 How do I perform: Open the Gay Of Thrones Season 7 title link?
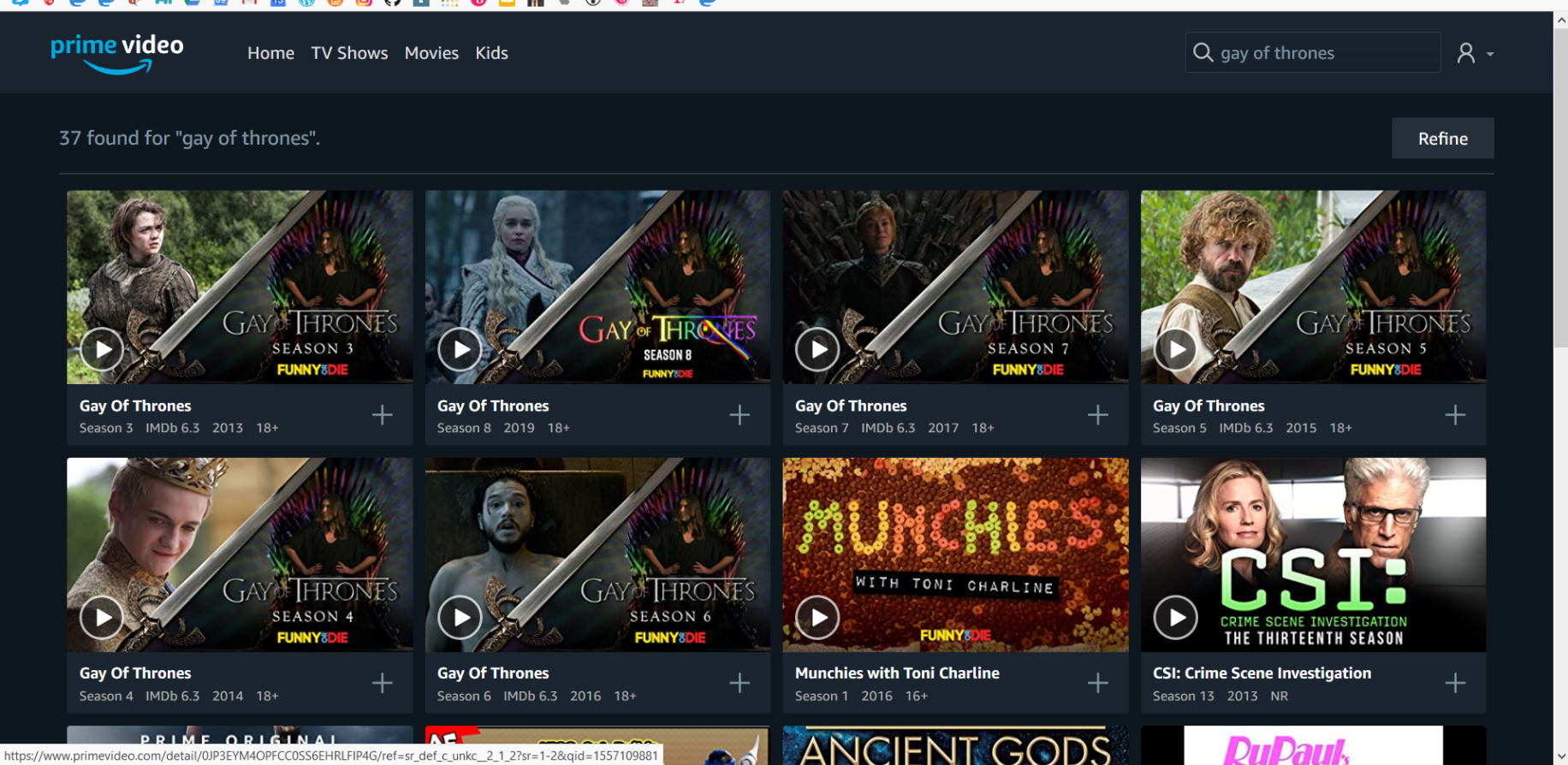(x=851, y=406)
